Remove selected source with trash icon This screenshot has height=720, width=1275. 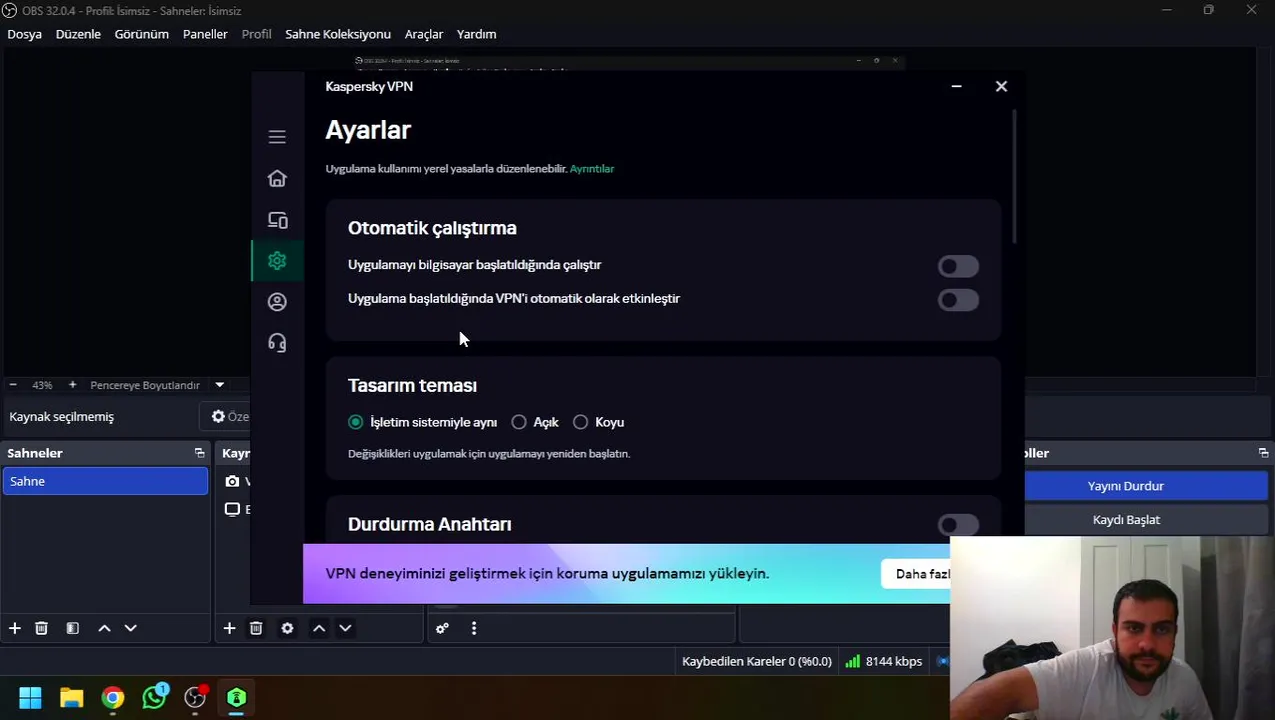tap(256, 628)
